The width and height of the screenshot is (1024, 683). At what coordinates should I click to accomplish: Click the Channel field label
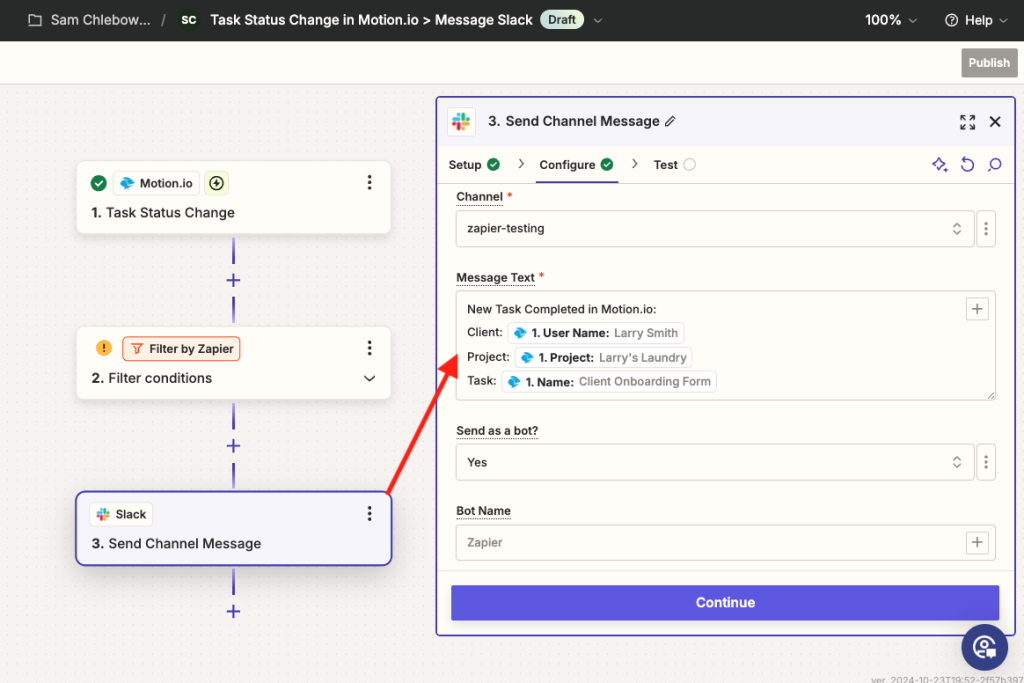pos(479,197)
